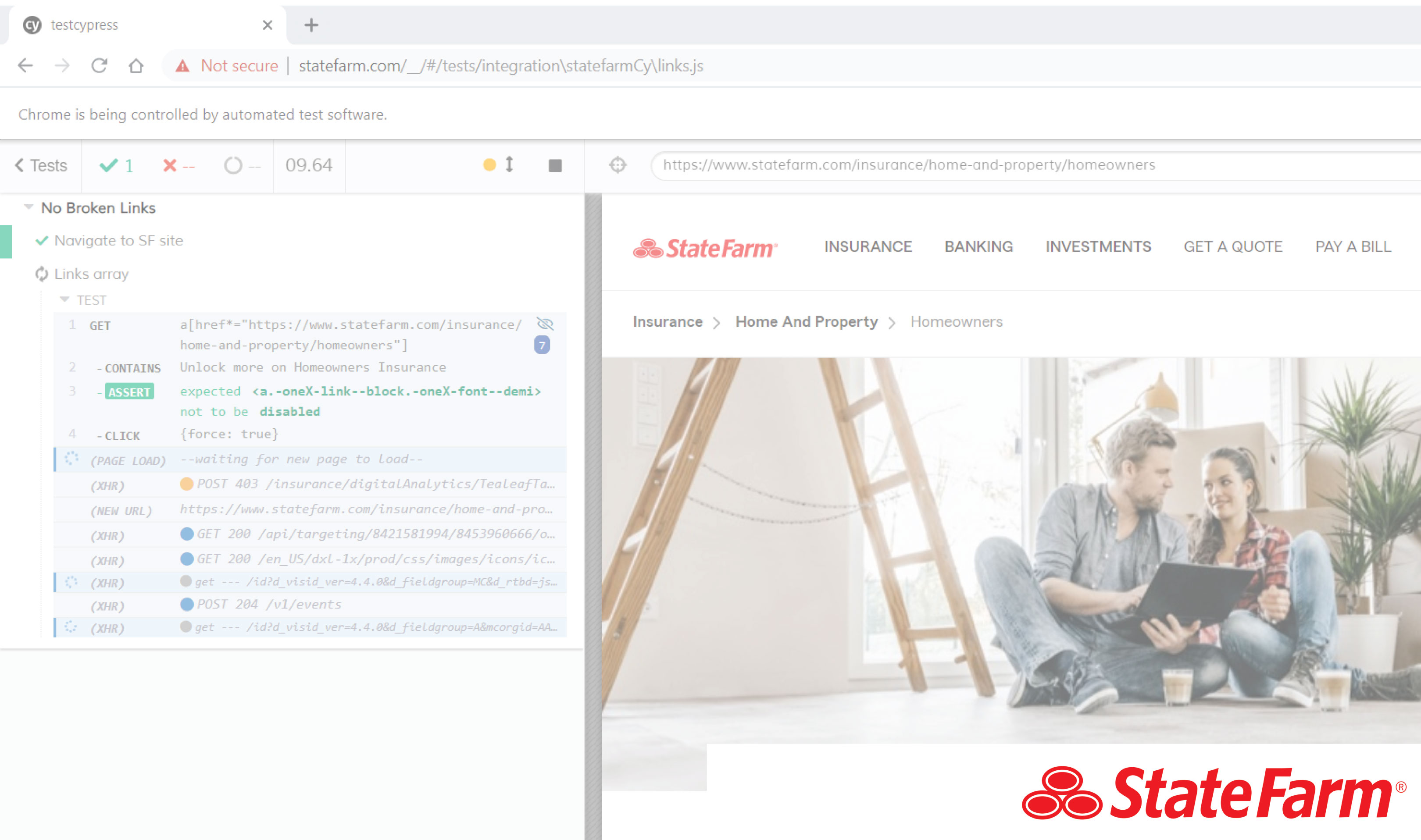Click the Home And Property breadcrumb link
1421x840 pixels.
pos(806,321)
